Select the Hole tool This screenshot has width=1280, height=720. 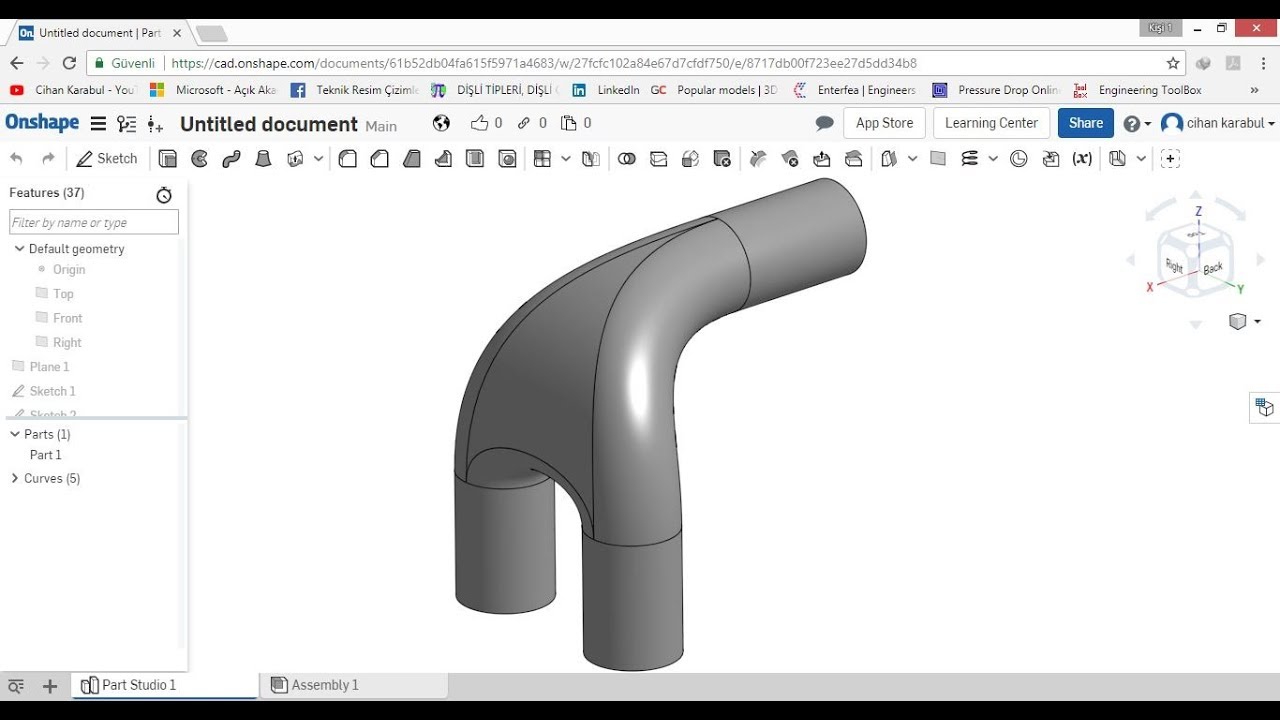507,158
